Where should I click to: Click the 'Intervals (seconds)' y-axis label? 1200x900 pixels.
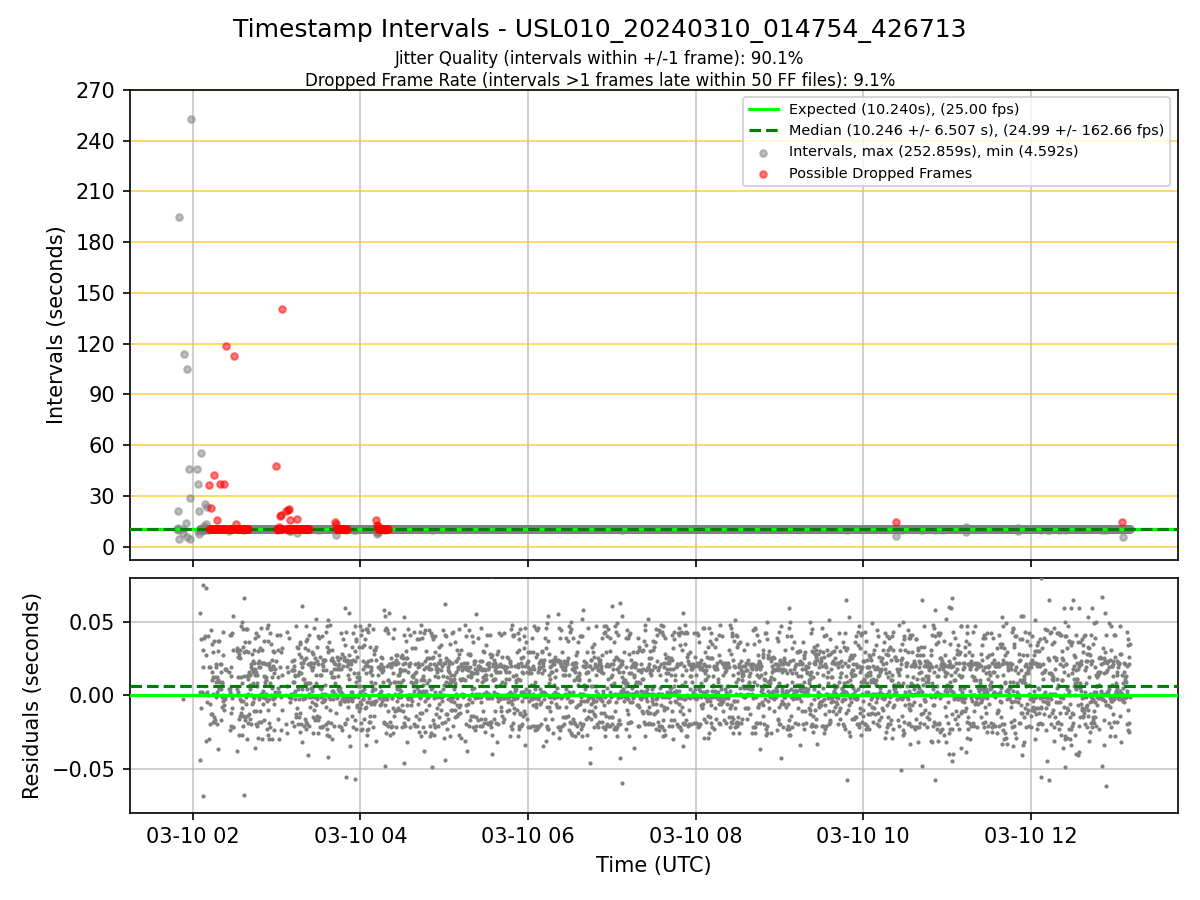(56, 325)
